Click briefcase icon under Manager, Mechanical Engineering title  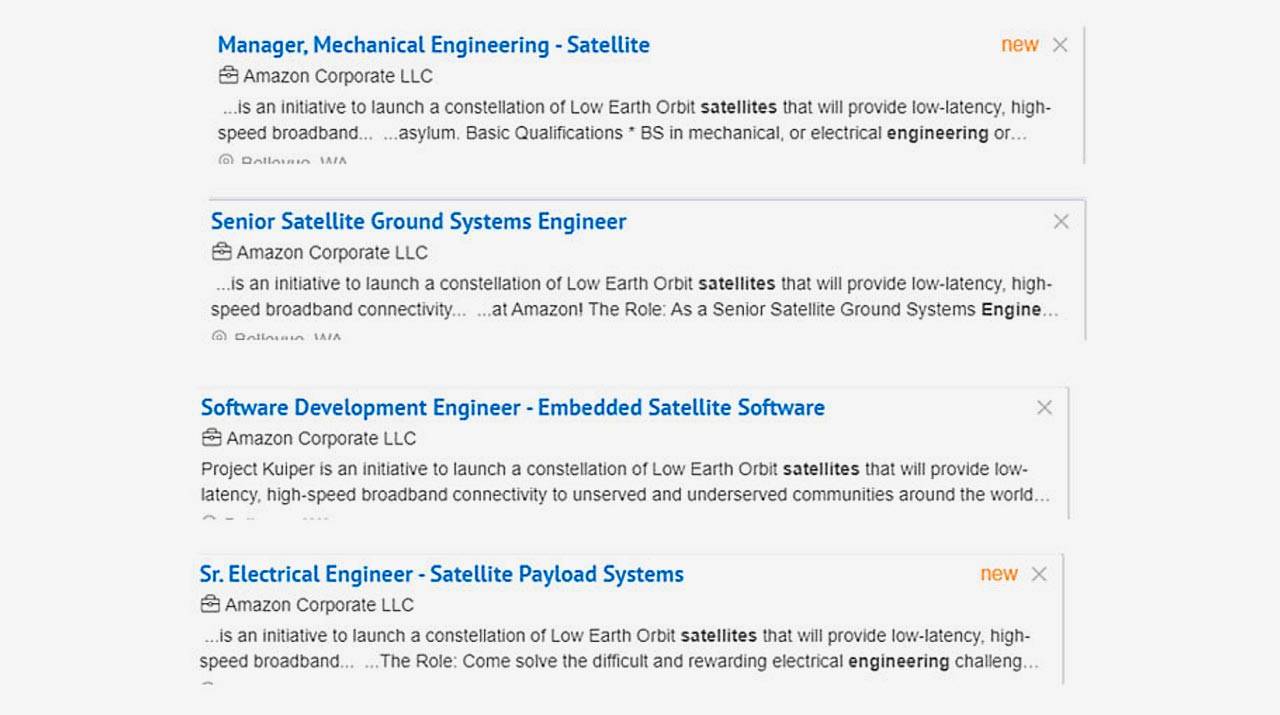coord(228,76)
